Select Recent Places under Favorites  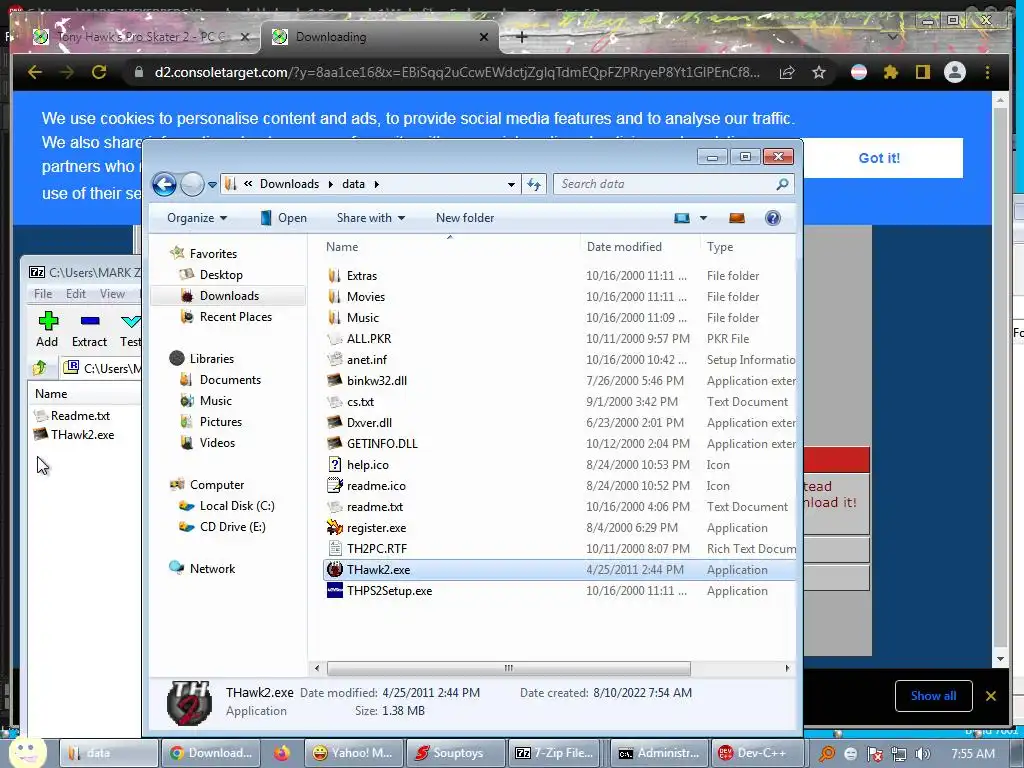[x=235, y=317]
